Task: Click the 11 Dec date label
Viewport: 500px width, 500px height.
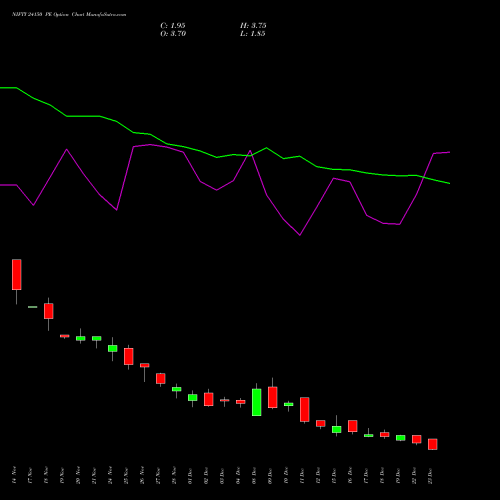Action: [x=302, y=475]
